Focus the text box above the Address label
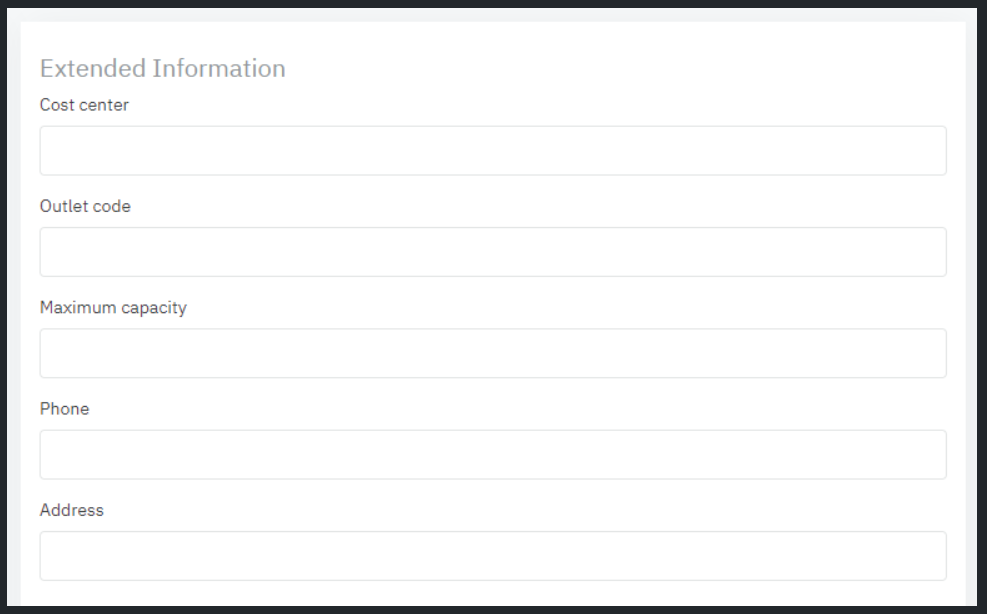 [x=493, y=455]
